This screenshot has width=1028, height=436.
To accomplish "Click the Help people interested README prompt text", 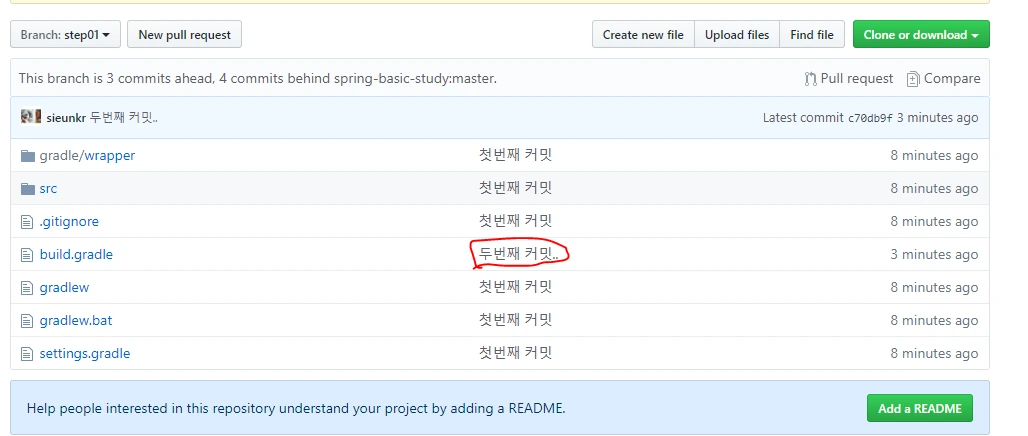I will click(x=296, y=408).
